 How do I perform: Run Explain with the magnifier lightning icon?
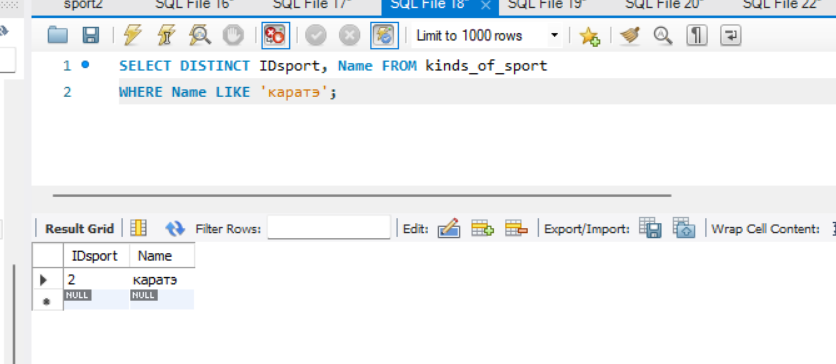[199, 36]
